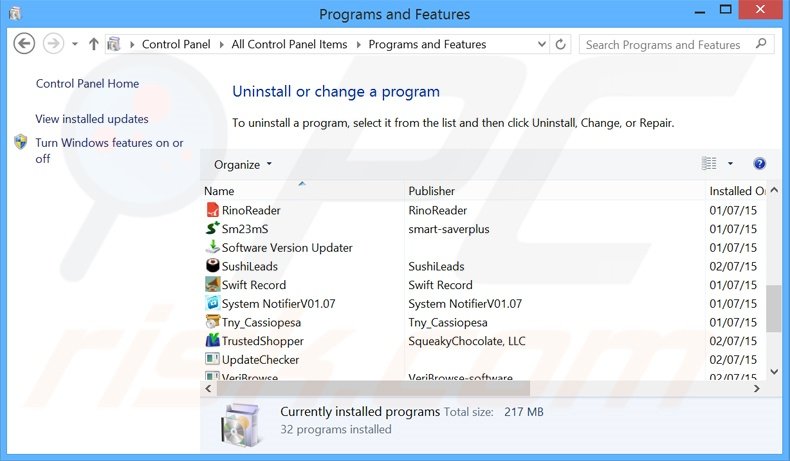
Task: Expand the view options dropdown arrow
Action: 730,164
